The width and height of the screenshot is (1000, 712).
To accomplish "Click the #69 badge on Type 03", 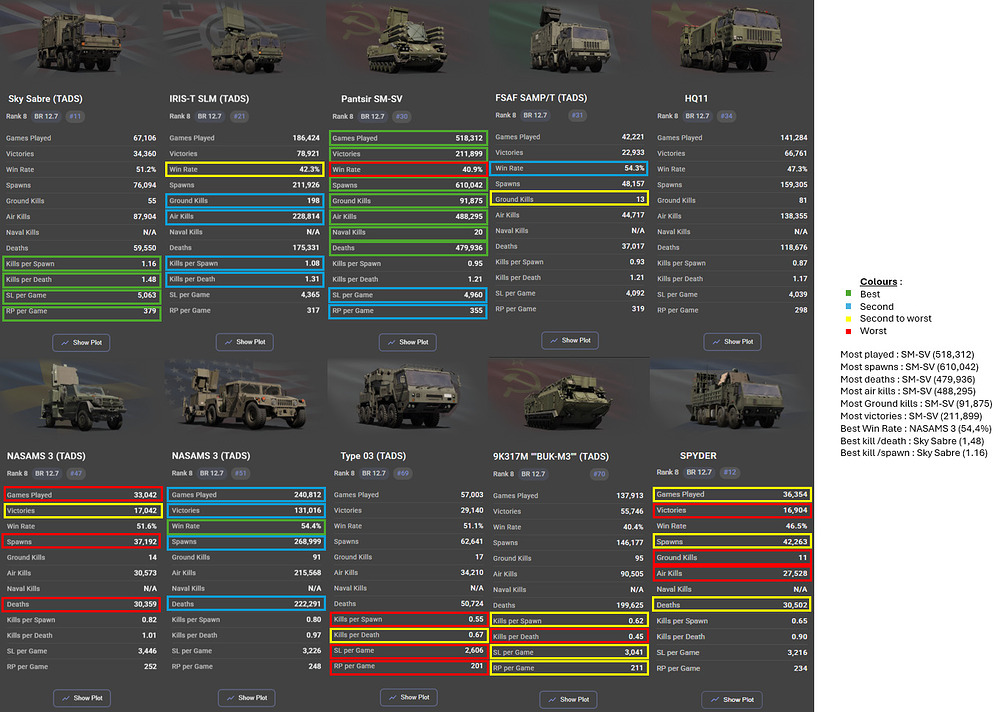I will click(x=402, y=473).
